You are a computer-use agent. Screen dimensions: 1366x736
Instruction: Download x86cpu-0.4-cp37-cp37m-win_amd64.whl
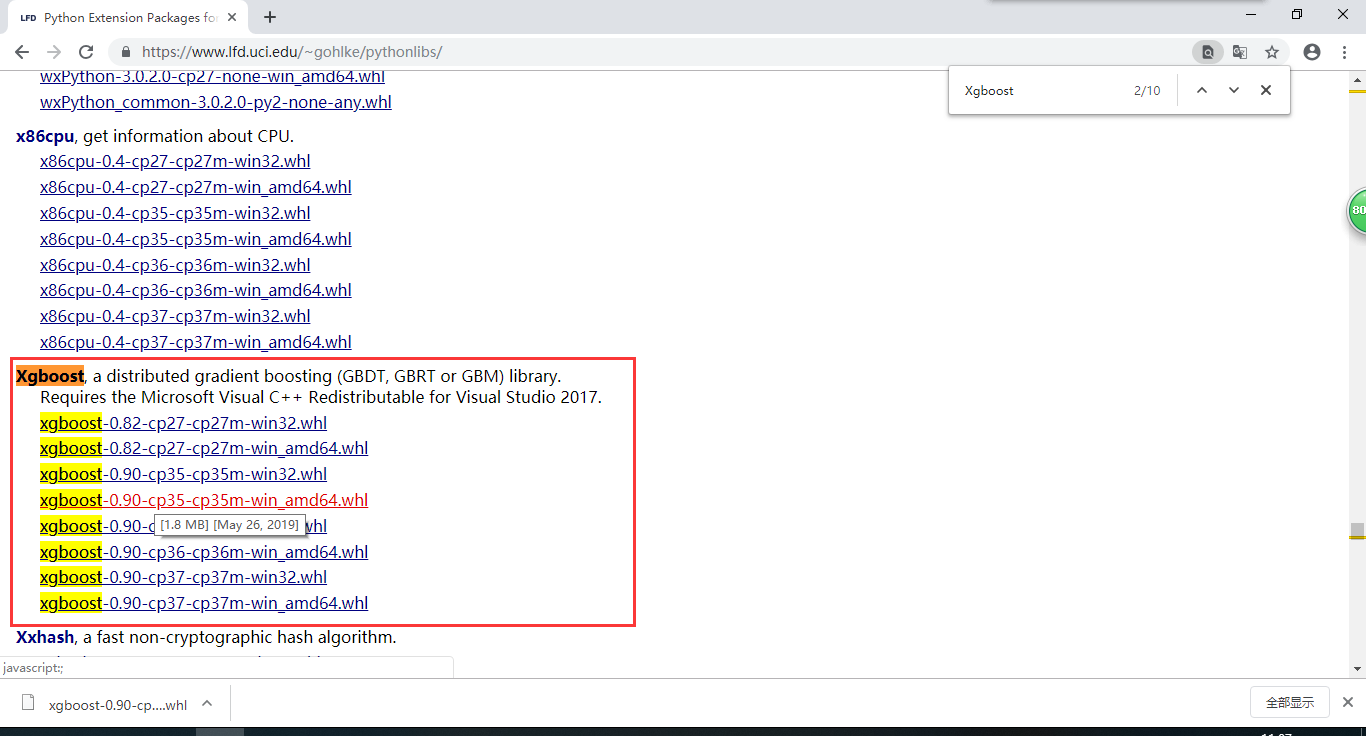196,342
